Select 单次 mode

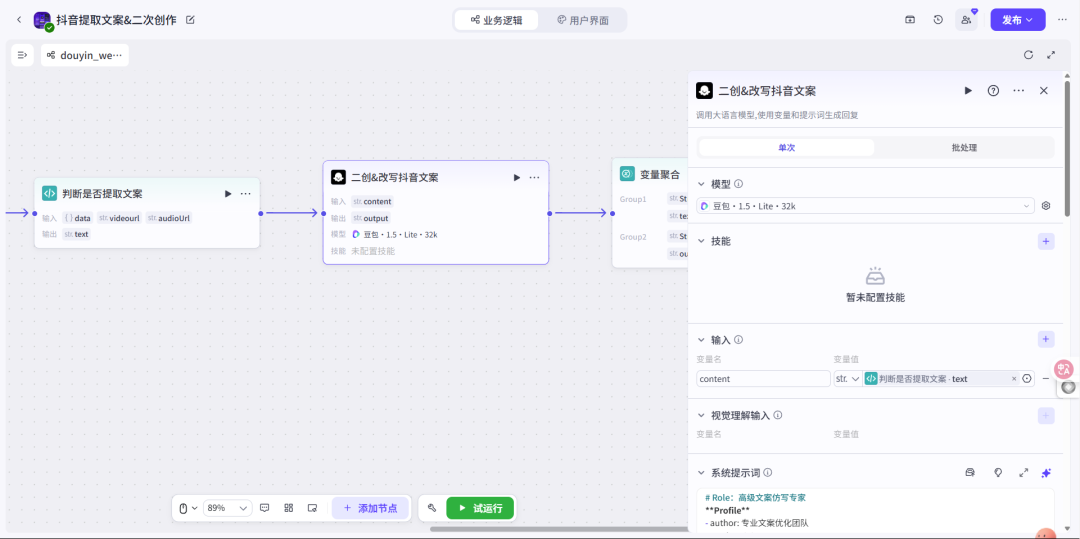tap(787, 147)
